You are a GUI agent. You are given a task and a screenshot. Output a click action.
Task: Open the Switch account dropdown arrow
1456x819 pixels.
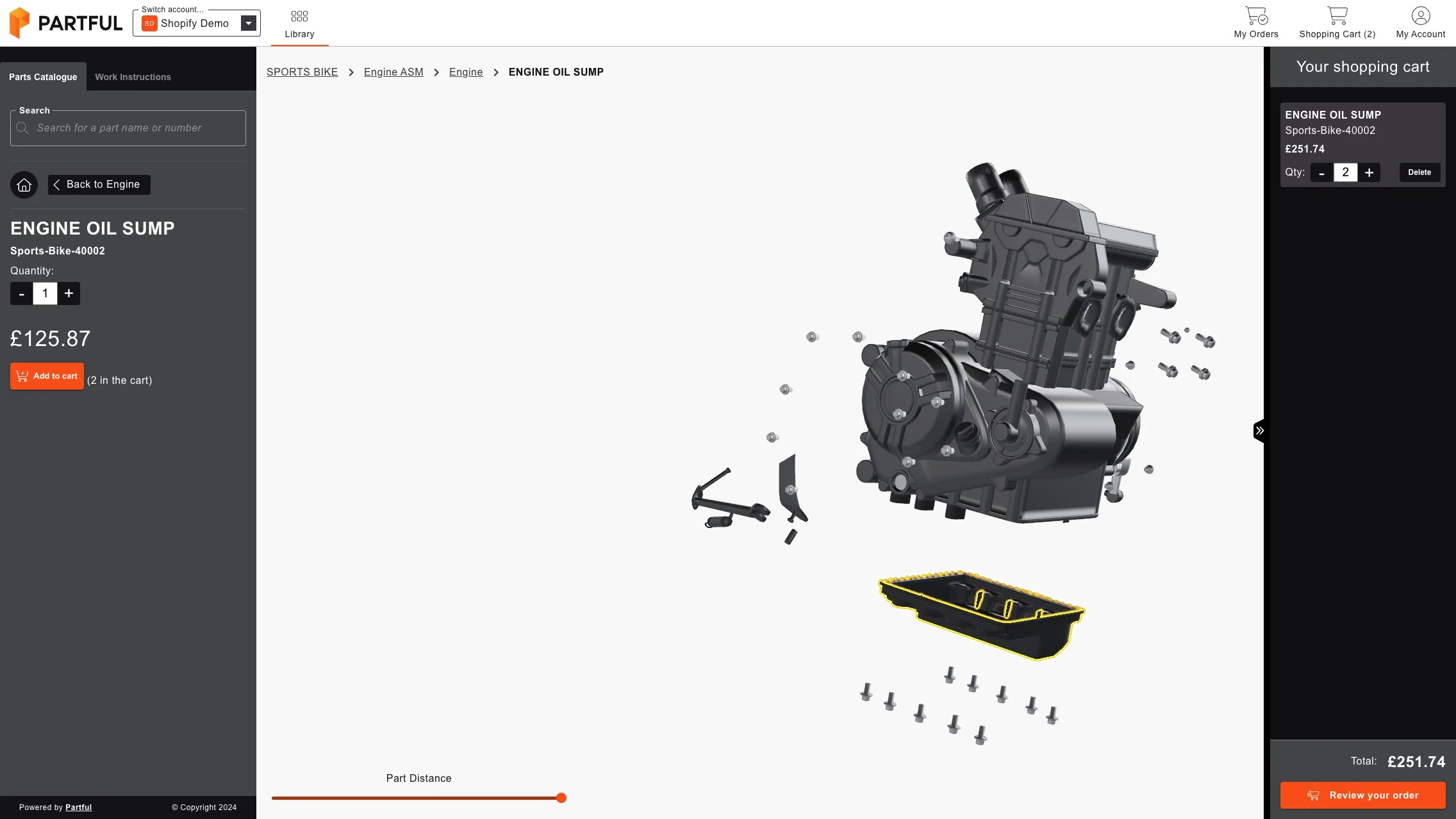click(x=249, y=24)
